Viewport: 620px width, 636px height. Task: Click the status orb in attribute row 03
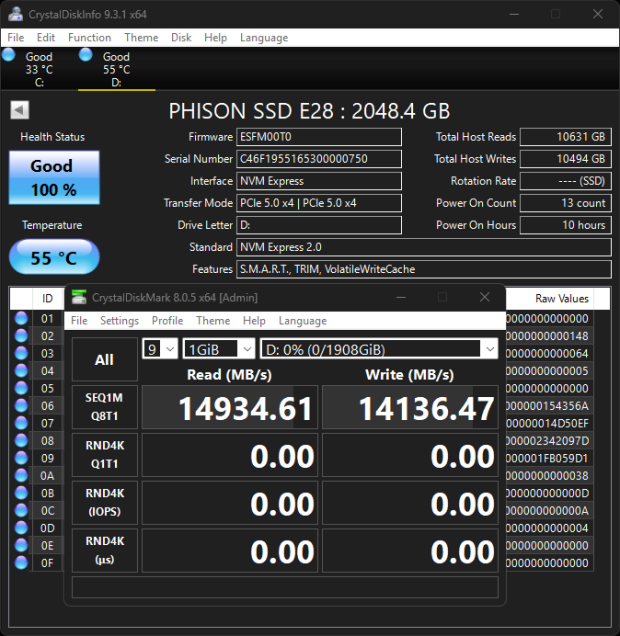(21, 353)
